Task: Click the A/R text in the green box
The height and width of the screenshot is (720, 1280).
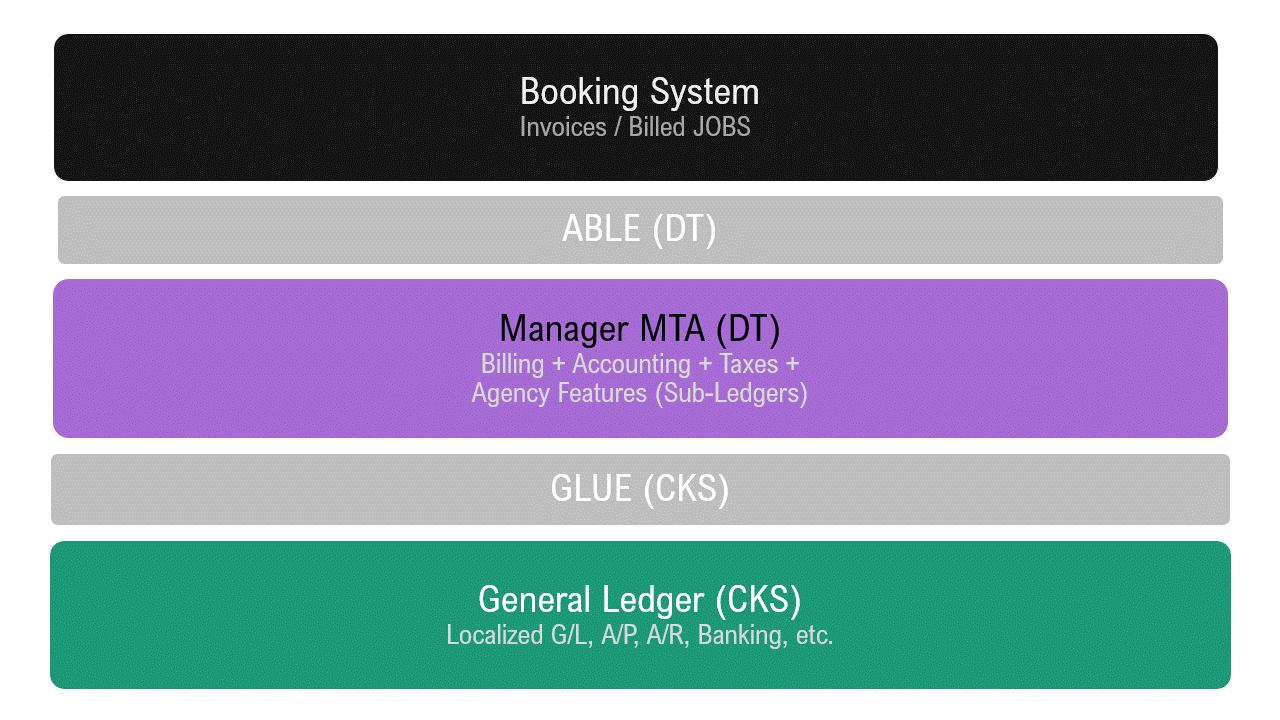Action: 669,635
